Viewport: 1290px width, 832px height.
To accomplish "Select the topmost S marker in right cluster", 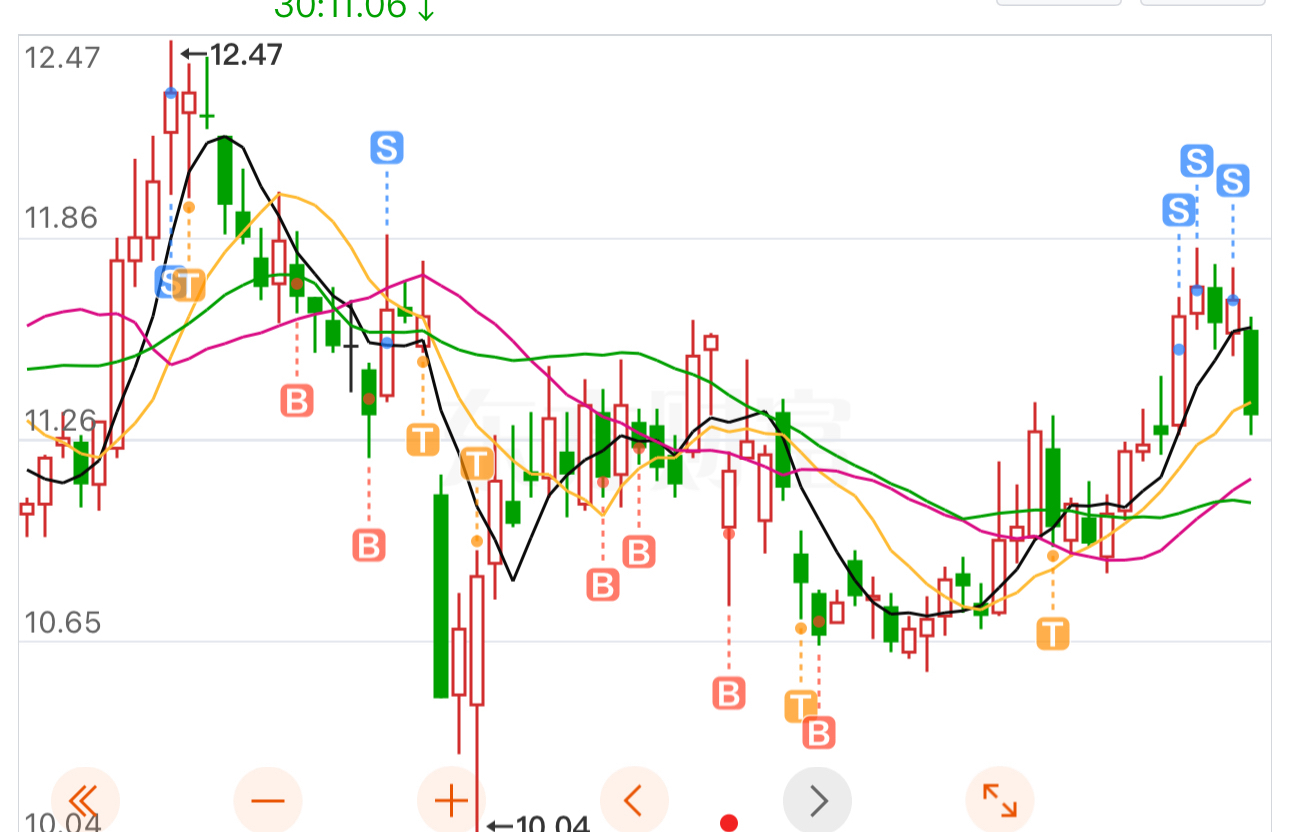I will click(x=1197, y=160).
